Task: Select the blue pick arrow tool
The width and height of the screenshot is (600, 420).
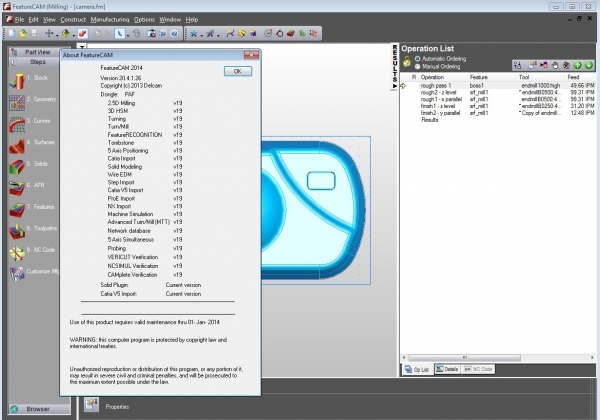Action: [x=119, y=34]
